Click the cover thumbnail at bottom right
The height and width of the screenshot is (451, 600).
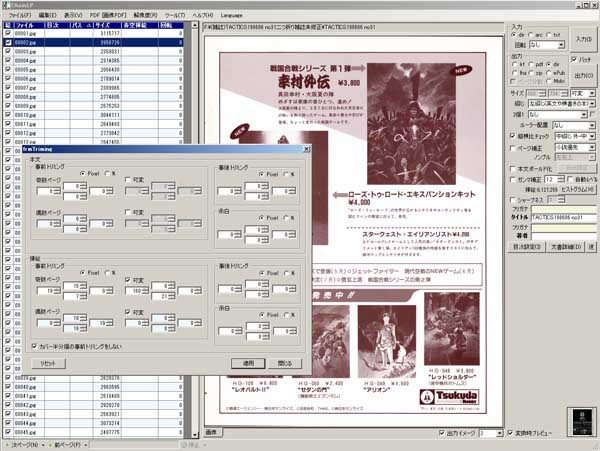click(582, 422)
